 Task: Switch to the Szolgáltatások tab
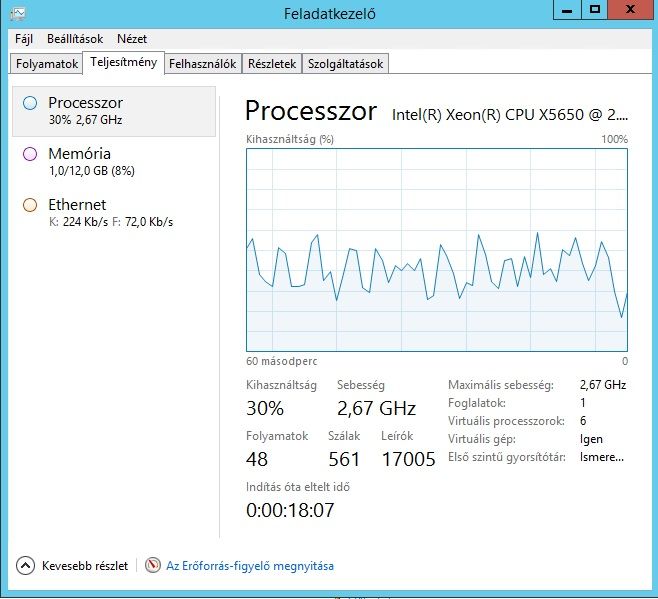[x=345, y=64]
